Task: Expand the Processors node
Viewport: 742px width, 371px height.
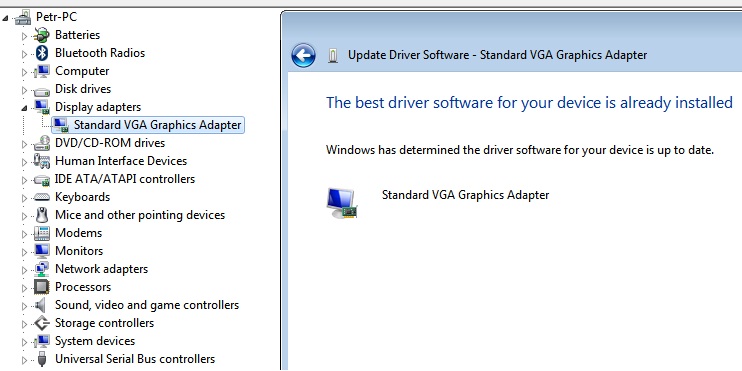Action: coord(25,288)
